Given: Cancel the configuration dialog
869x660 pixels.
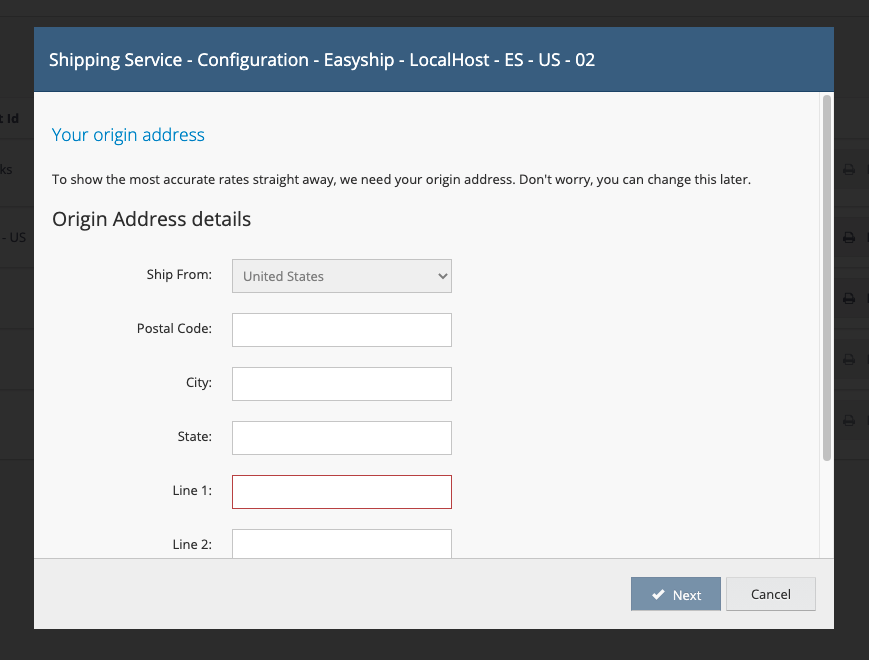Looking at the screenshot, I should coord(770,594).
